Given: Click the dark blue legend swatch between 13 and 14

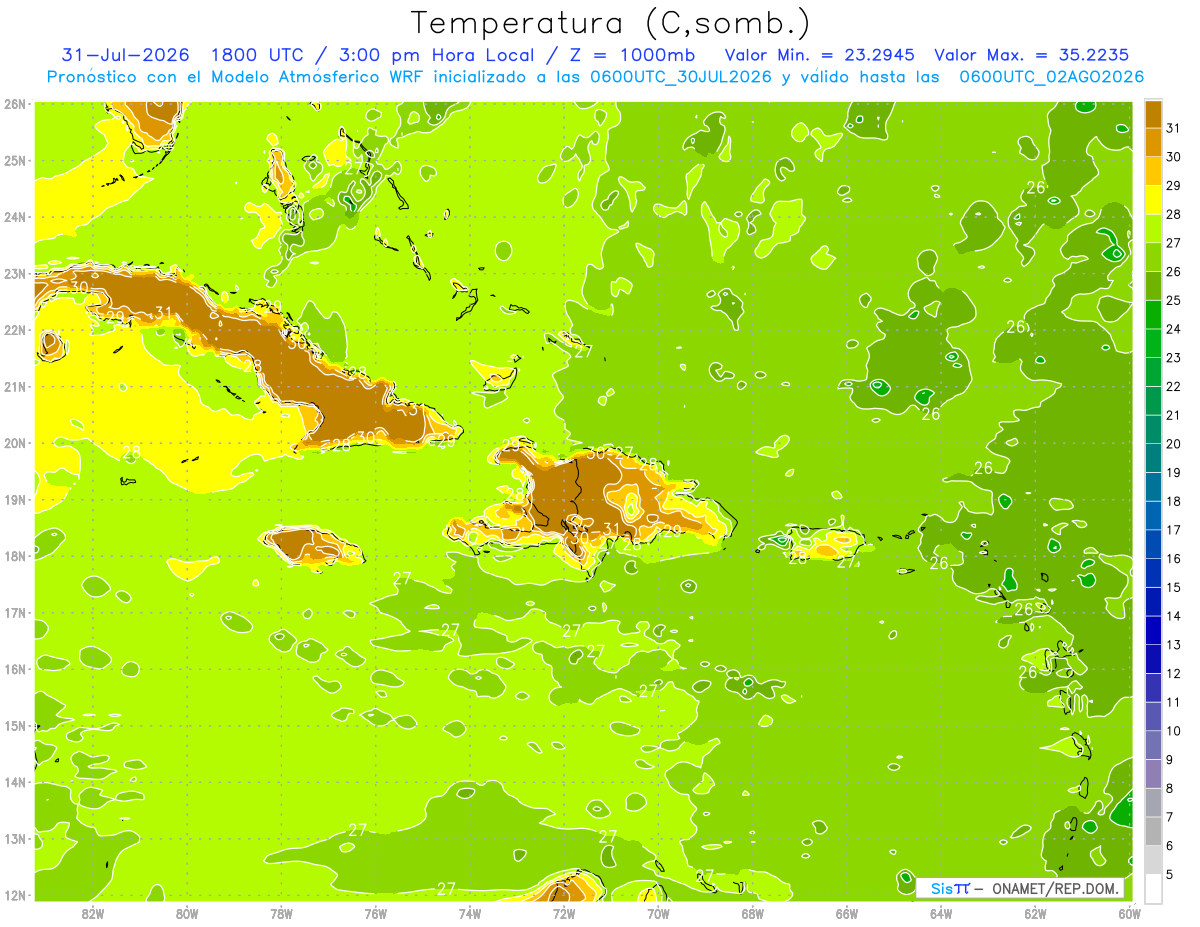Looking at the screenshot, I should pos(1153,630).
